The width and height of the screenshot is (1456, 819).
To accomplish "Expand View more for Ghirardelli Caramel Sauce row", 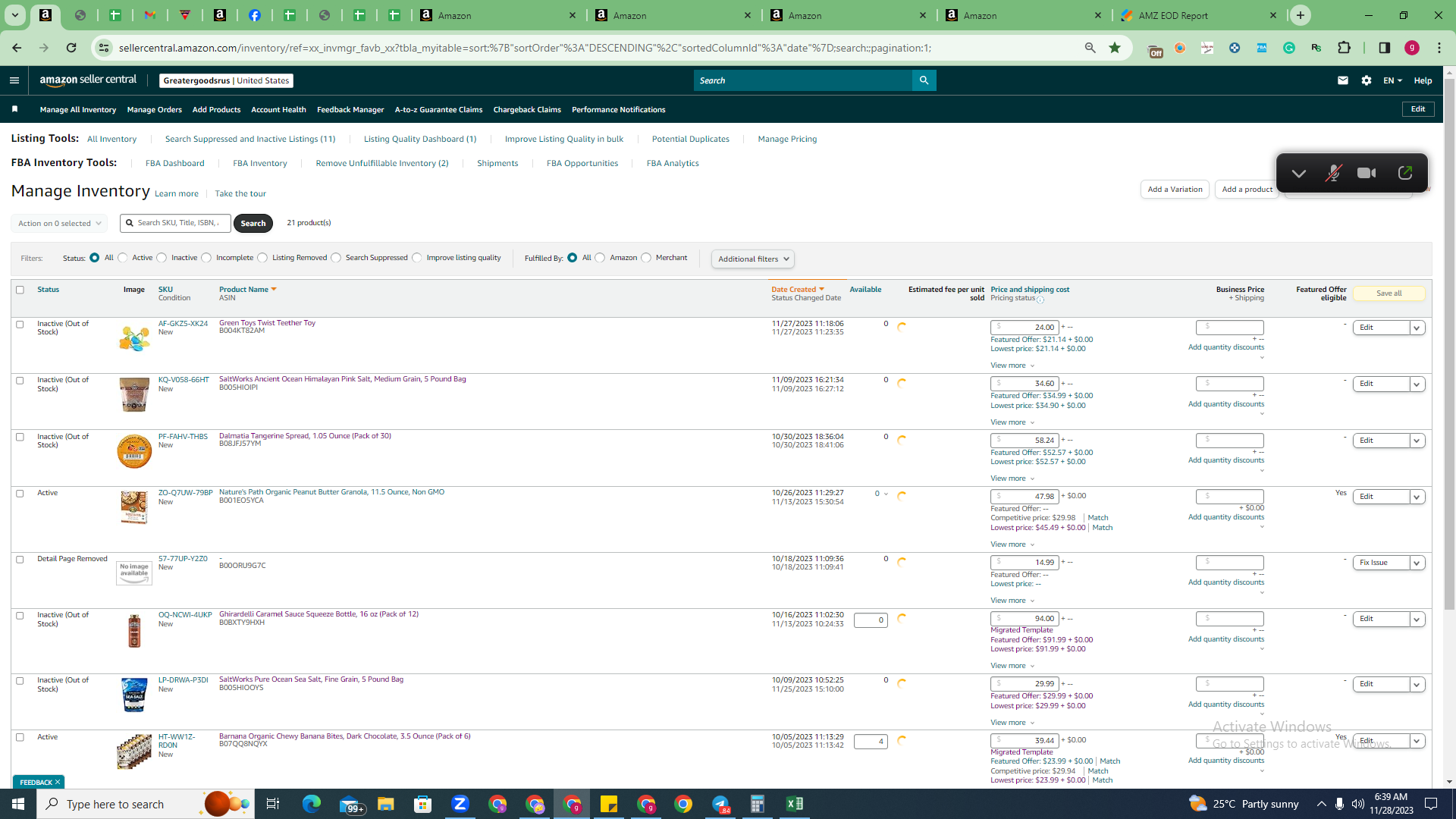I will click(1012, 666).
